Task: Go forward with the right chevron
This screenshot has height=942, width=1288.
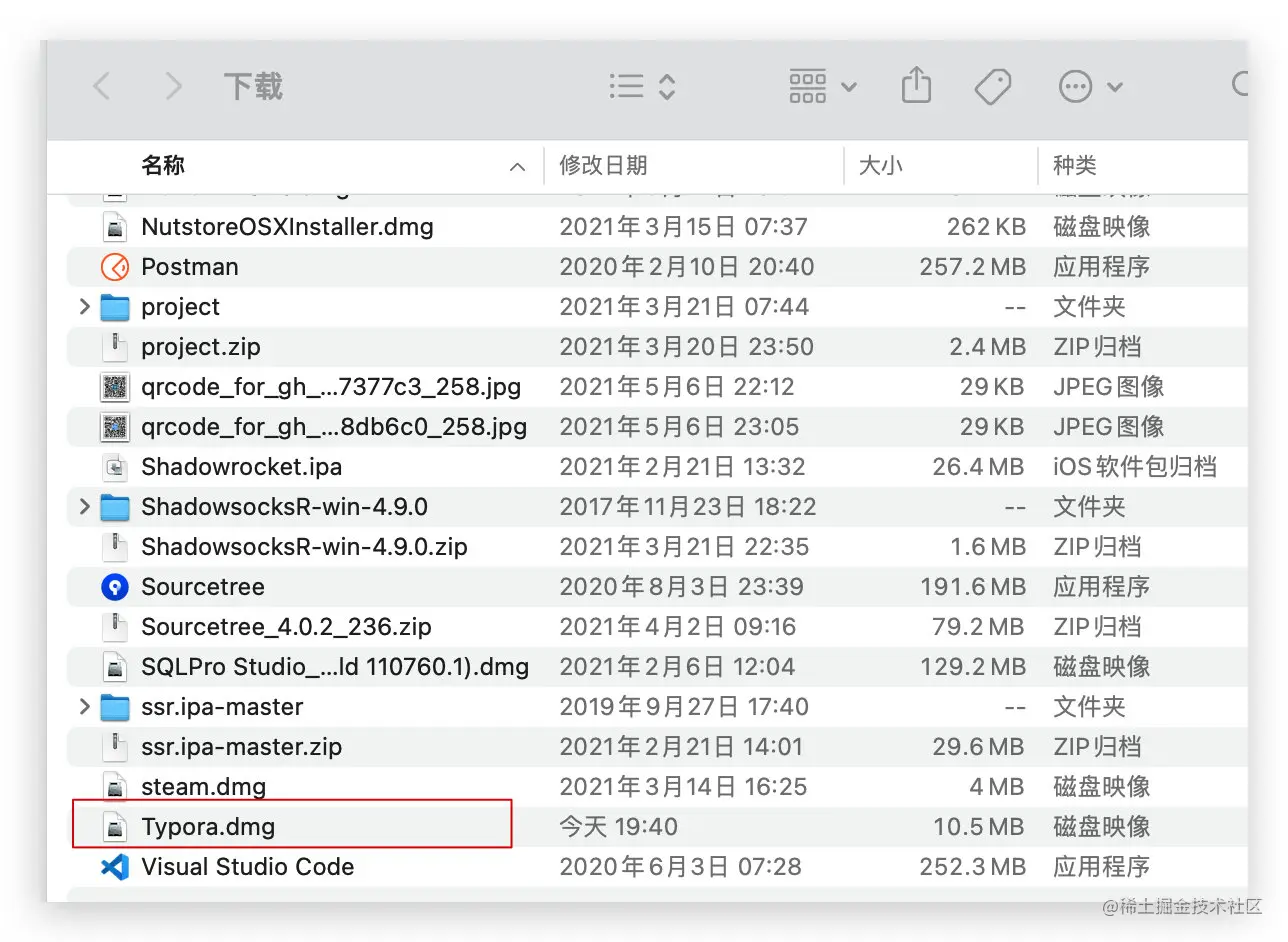Action: [x=173, y=87]
